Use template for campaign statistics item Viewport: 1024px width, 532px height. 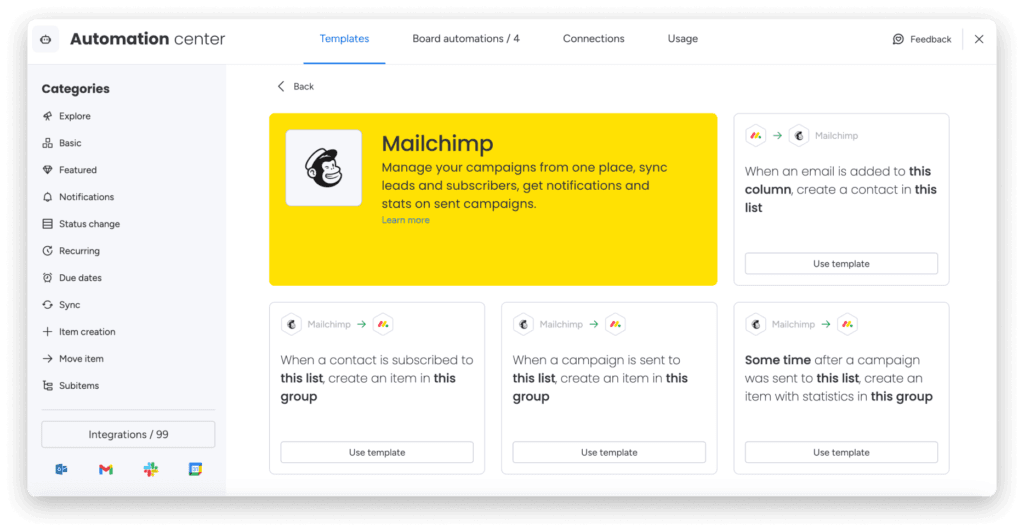[x=841, y=452]
